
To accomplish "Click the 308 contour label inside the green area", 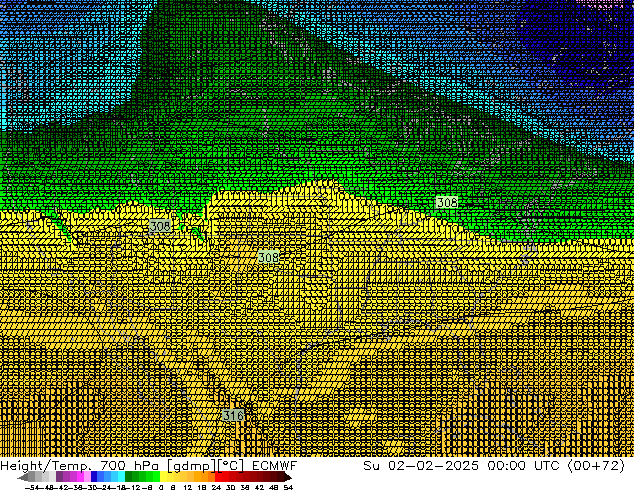I will 447,202.
